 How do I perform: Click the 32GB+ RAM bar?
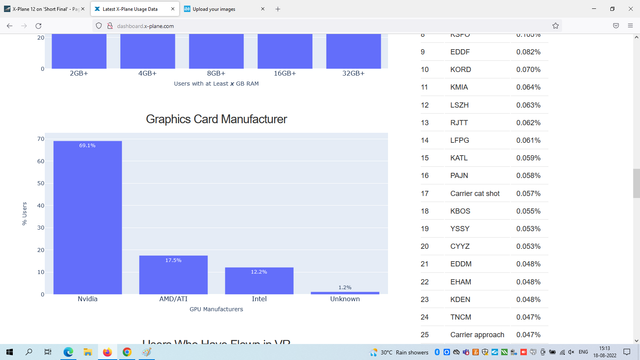(x=353, y=51)
